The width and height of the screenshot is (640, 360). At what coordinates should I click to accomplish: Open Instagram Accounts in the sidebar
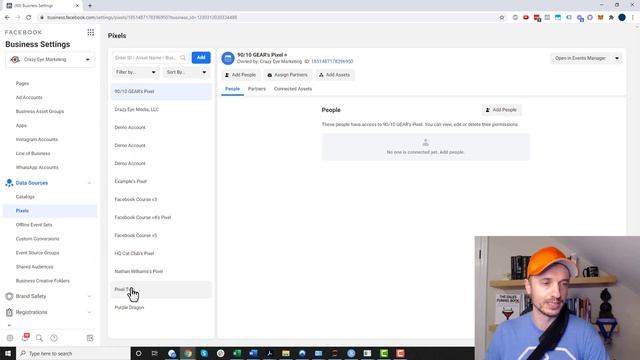pyautogui.click(x=37, y=140)
